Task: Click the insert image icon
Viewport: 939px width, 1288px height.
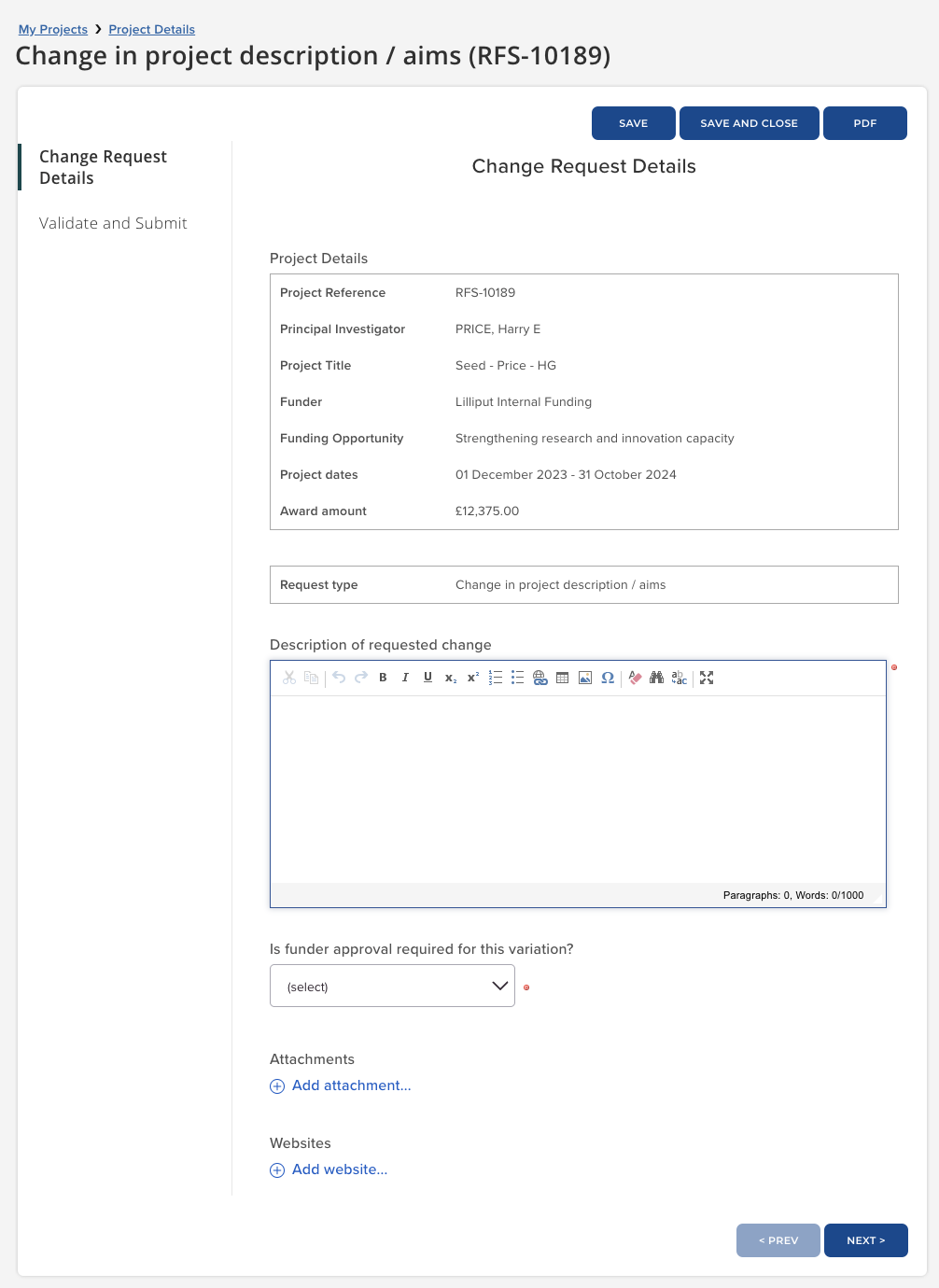Action: [x=585, y=678]
